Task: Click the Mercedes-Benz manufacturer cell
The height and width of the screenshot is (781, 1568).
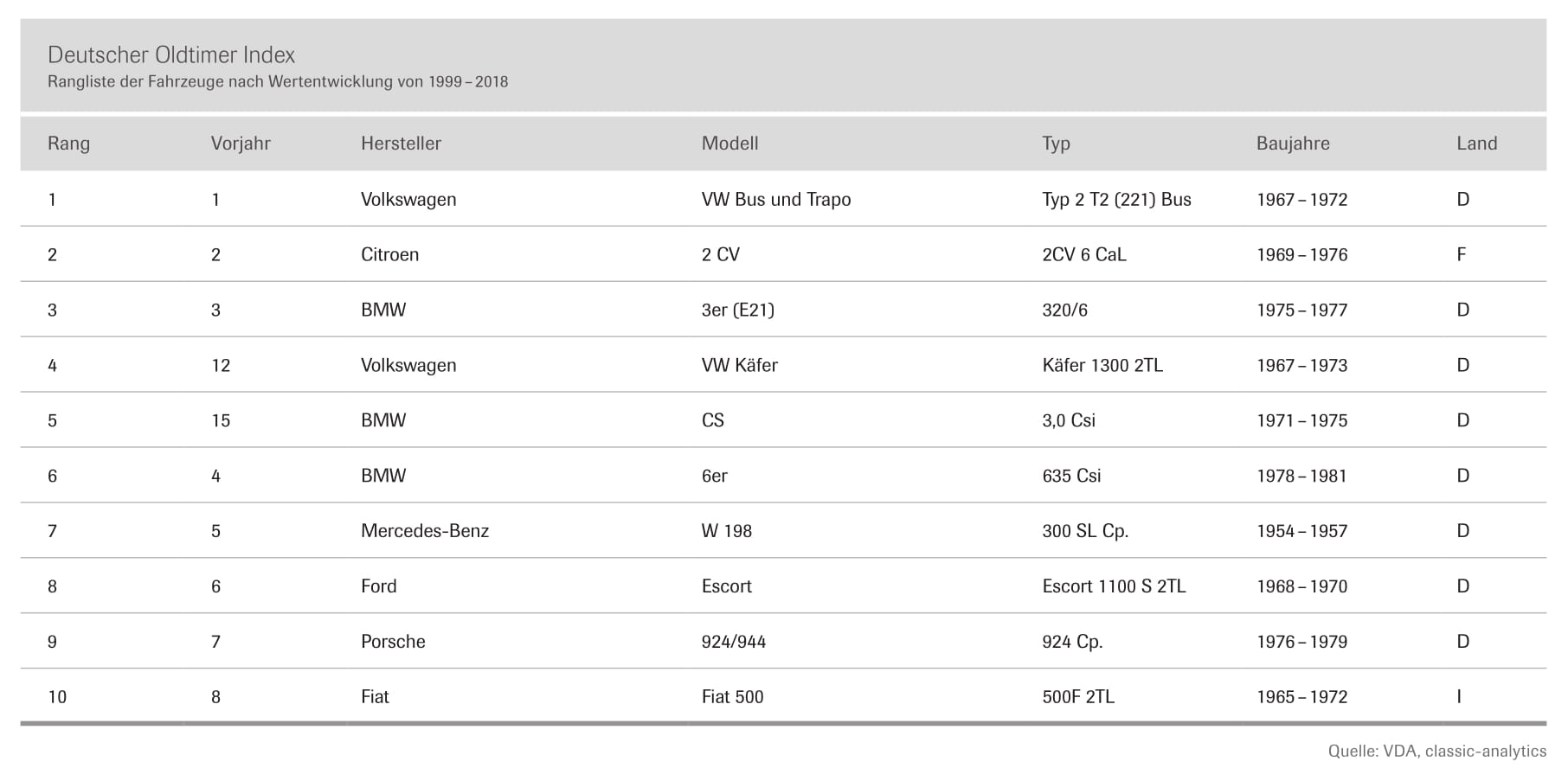Action: coord(425,531)
